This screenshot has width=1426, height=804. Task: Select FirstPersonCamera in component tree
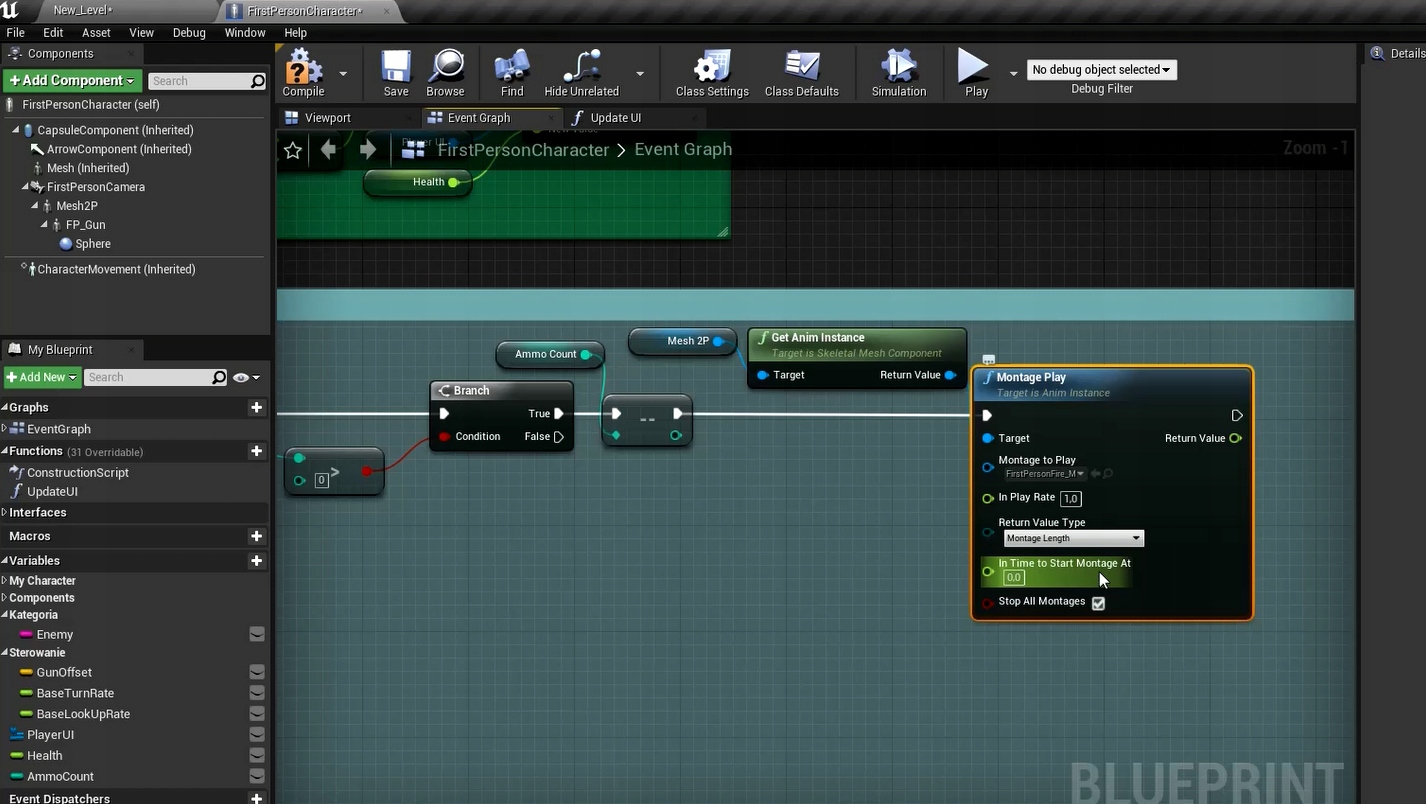coord(95,187)
